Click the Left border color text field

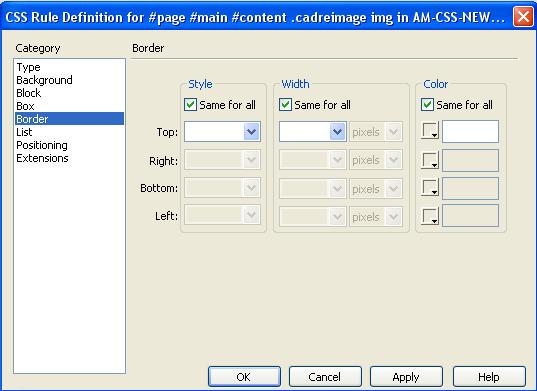[471, 216]
